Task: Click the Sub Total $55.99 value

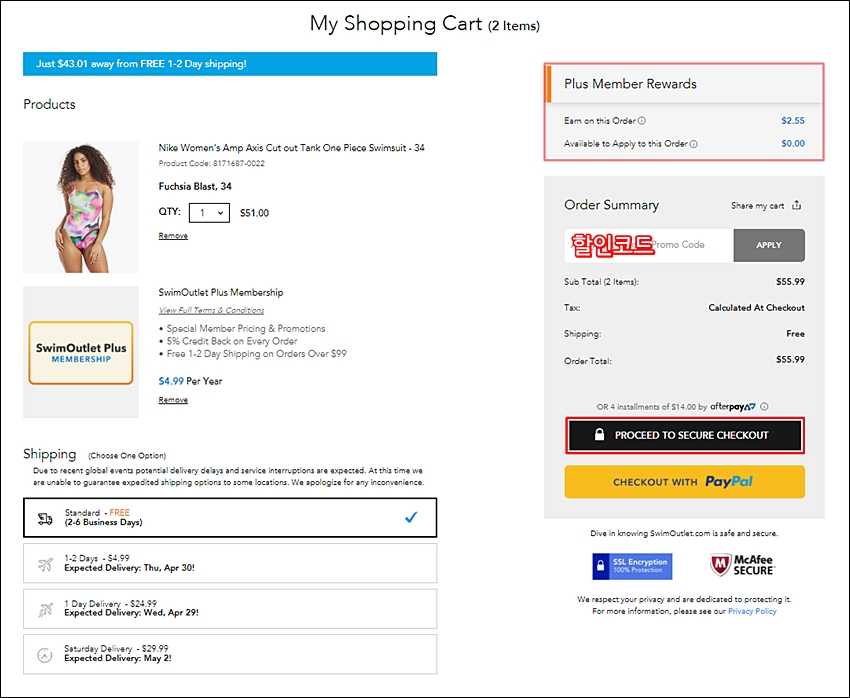Action: (790, 282)
